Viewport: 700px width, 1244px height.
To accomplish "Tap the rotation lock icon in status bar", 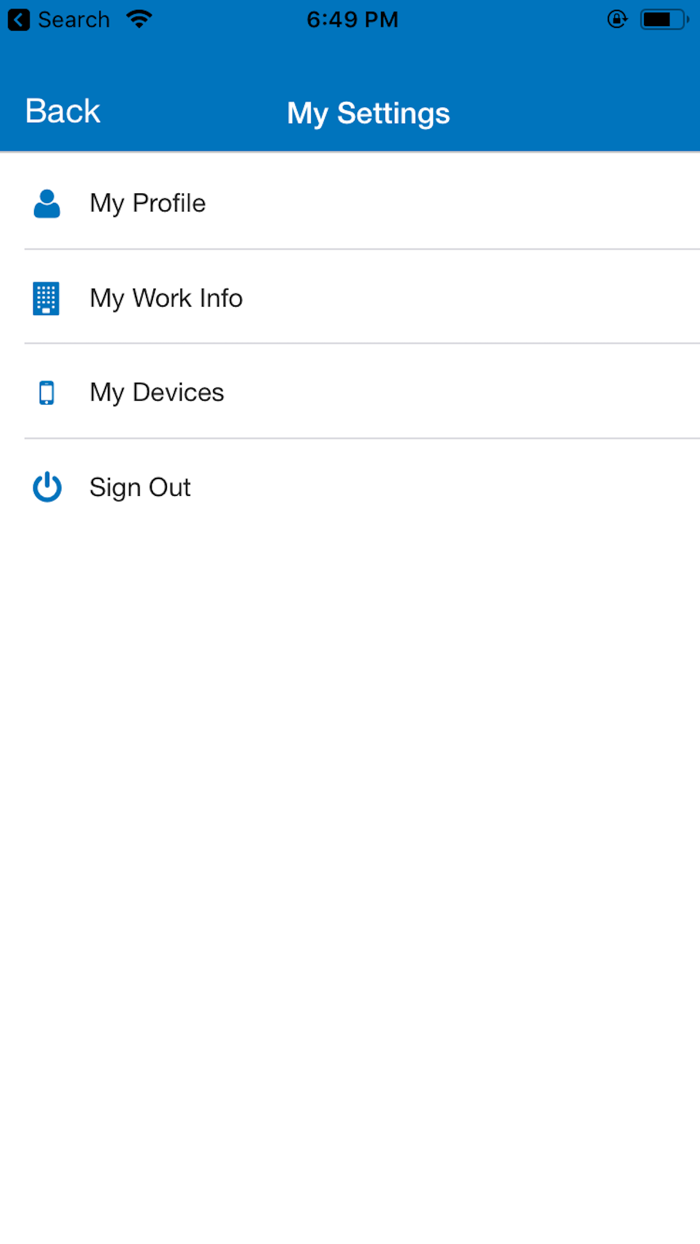I will [617, 19].
